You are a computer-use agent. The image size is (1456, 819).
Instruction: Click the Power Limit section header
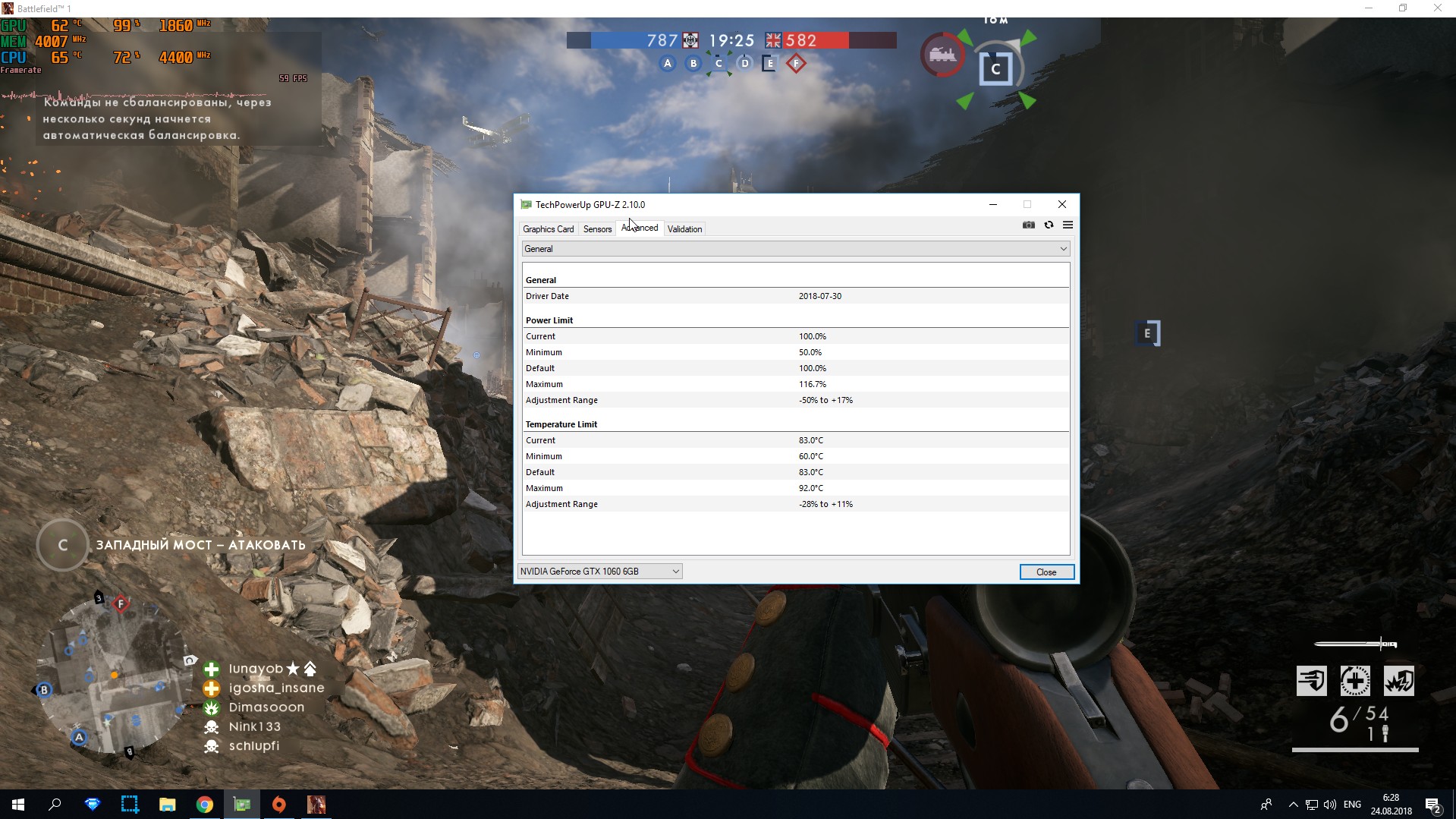point(549,320)
